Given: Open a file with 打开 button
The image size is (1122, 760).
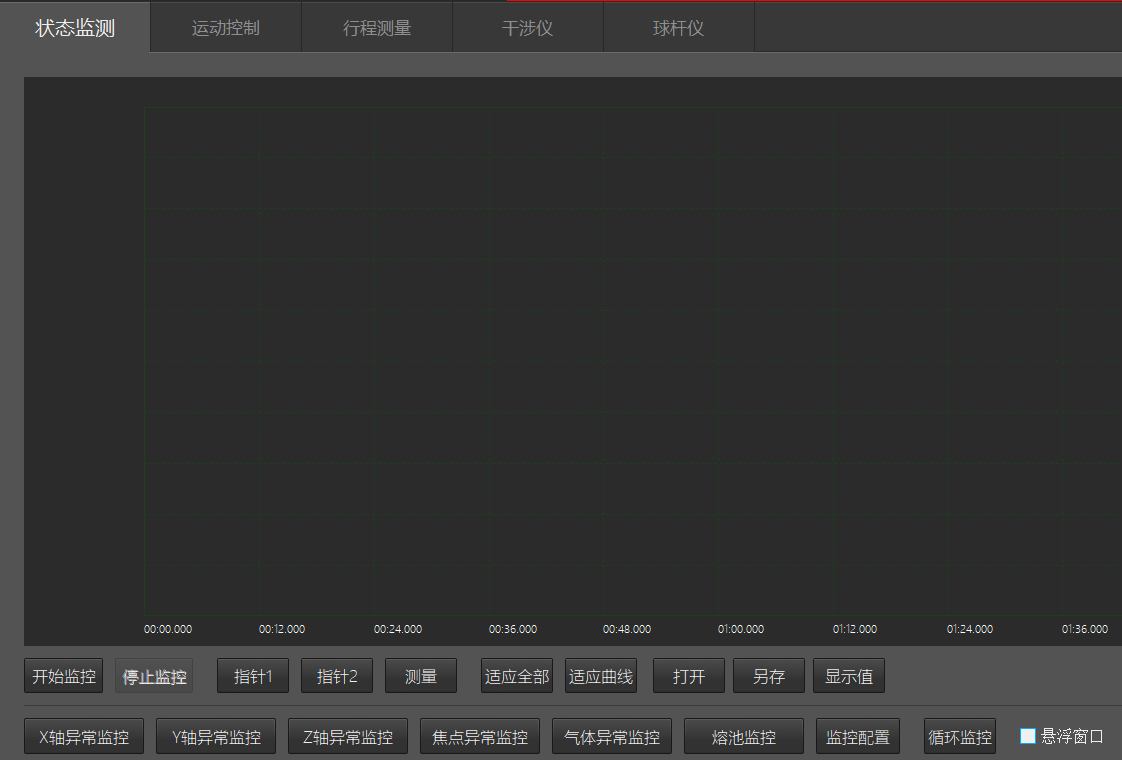Looking at the screenshot, I should tap(689, 676).
